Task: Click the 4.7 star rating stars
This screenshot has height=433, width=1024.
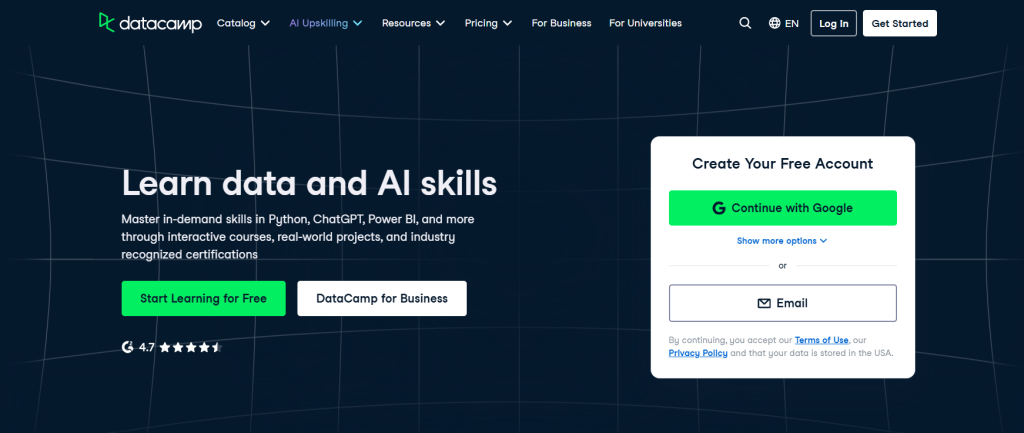Action: coord(189,347)
